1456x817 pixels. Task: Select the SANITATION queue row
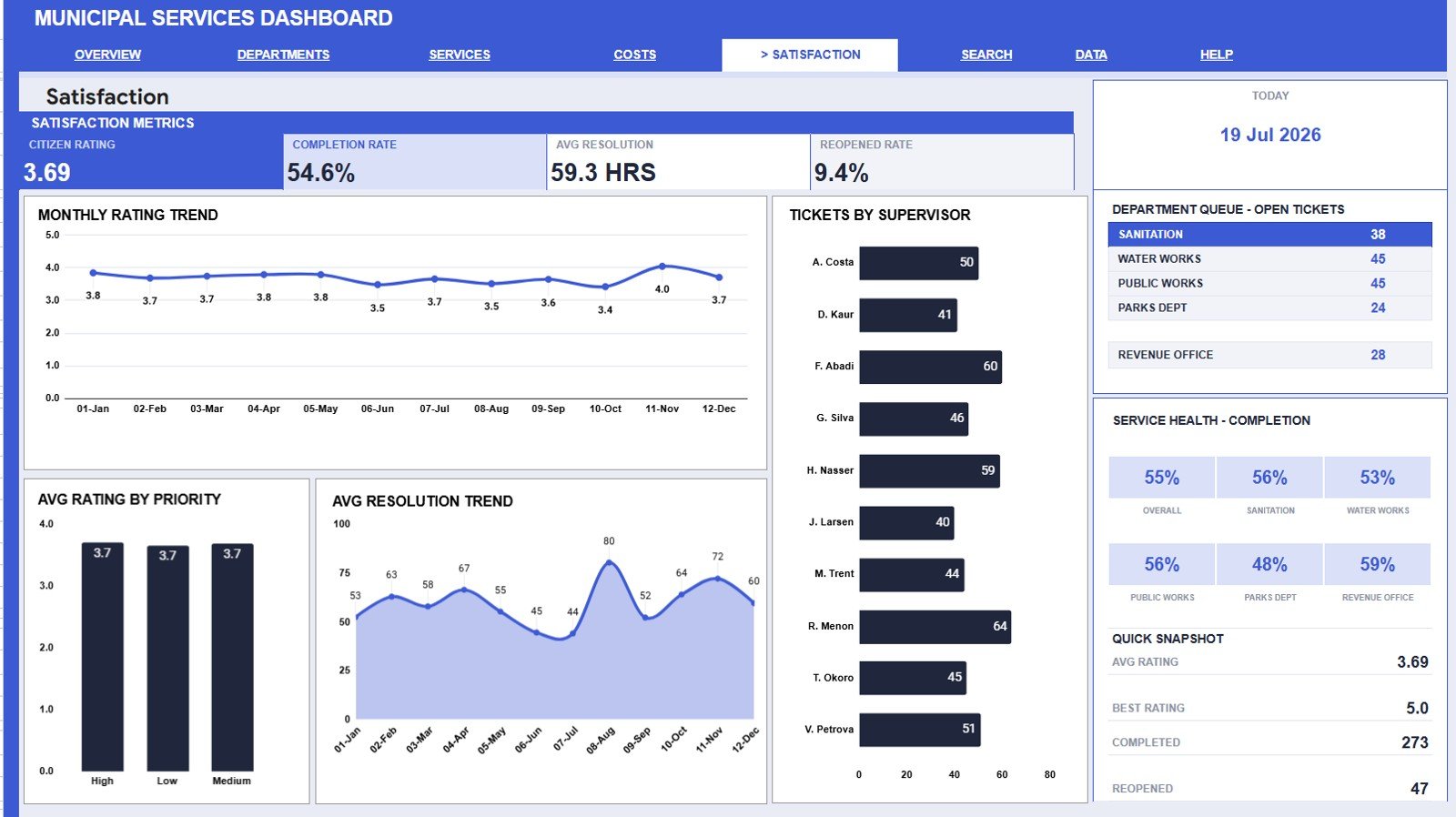tap(1269, 235)
